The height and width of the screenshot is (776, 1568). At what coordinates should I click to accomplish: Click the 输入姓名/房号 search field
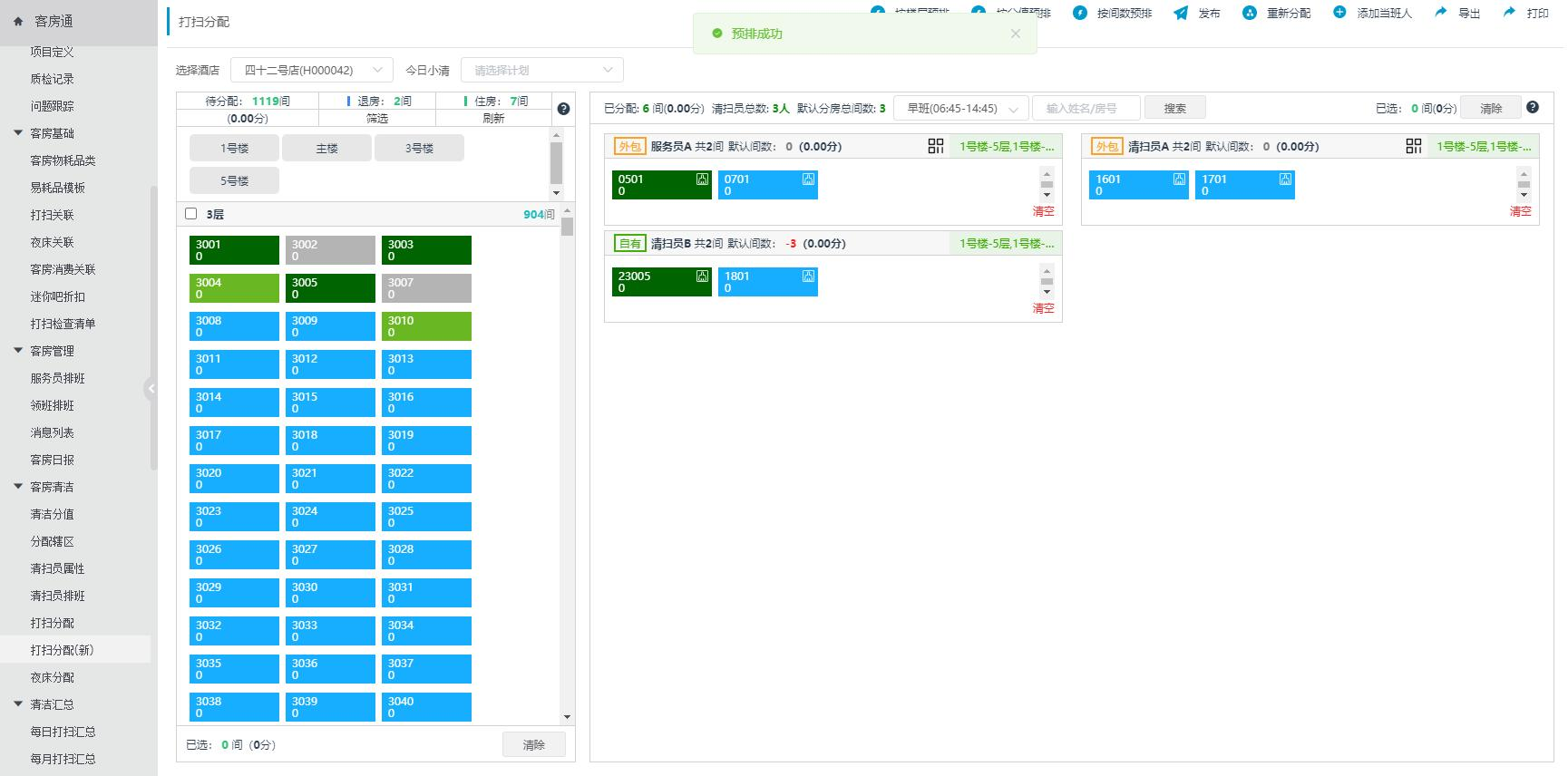pyautogui.click(x=1086, y=108)
